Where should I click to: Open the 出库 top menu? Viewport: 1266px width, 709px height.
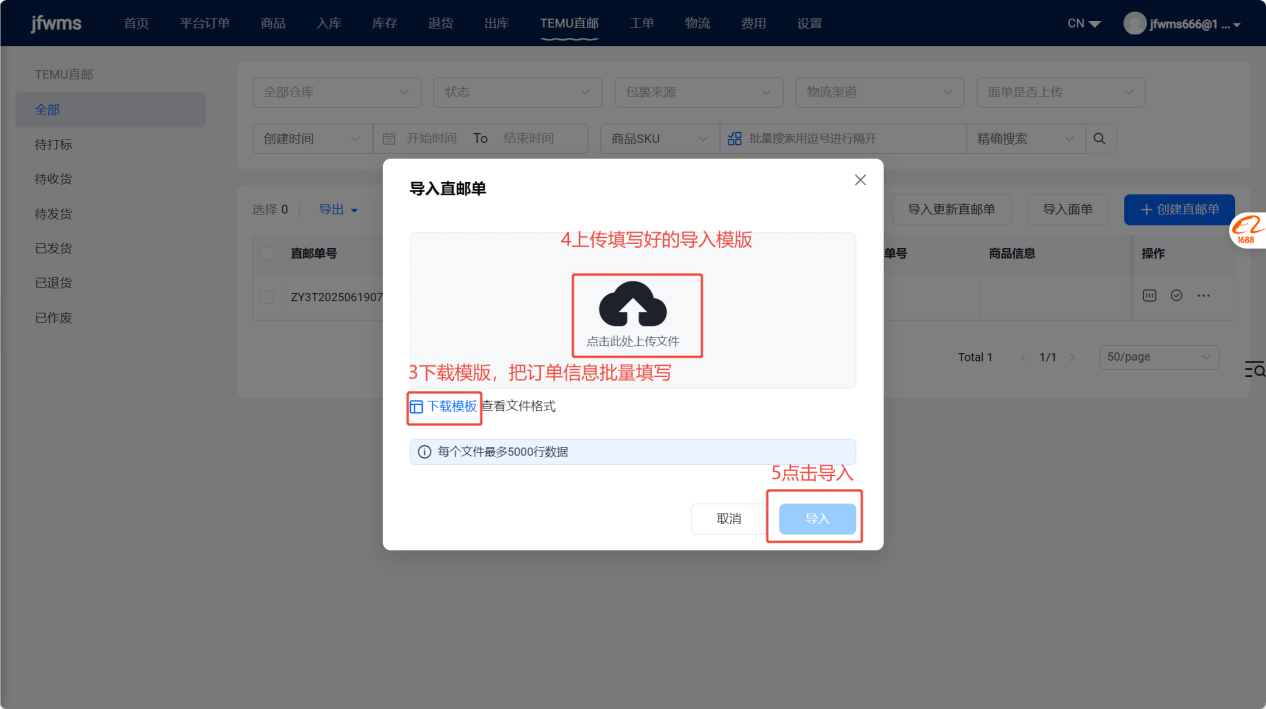pyautogui.click(x=497, y=23)
